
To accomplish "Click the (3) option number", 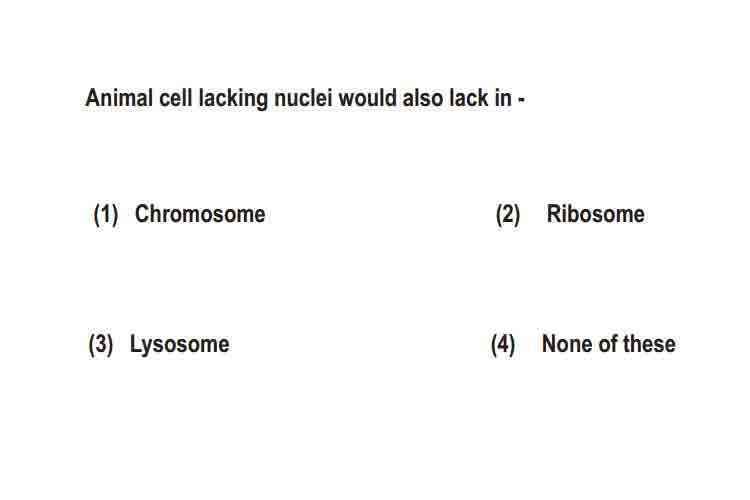I will click(x=101, y=344).
